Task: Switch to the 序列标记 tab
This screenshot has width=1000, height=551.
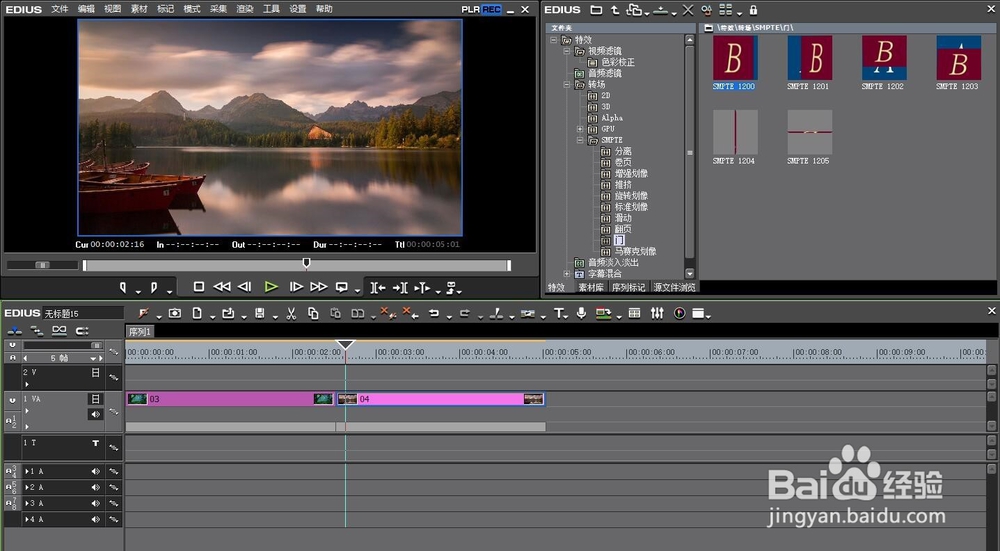Action: 629,288
